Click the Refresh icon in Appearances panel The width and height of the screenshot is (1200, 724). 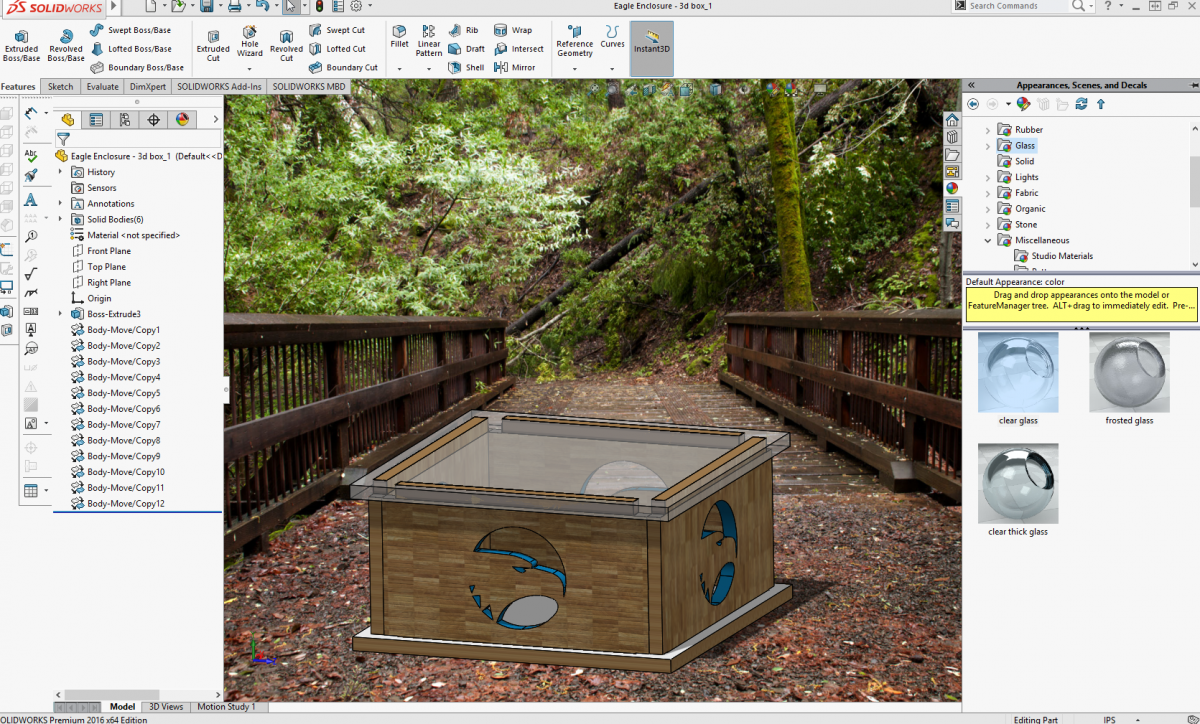pos(1080,103)
